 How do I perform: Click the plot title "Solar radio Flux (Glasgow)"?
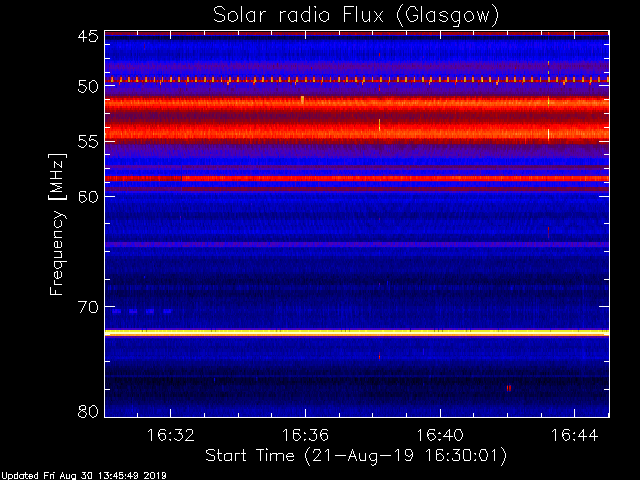(x=356, y=16)
